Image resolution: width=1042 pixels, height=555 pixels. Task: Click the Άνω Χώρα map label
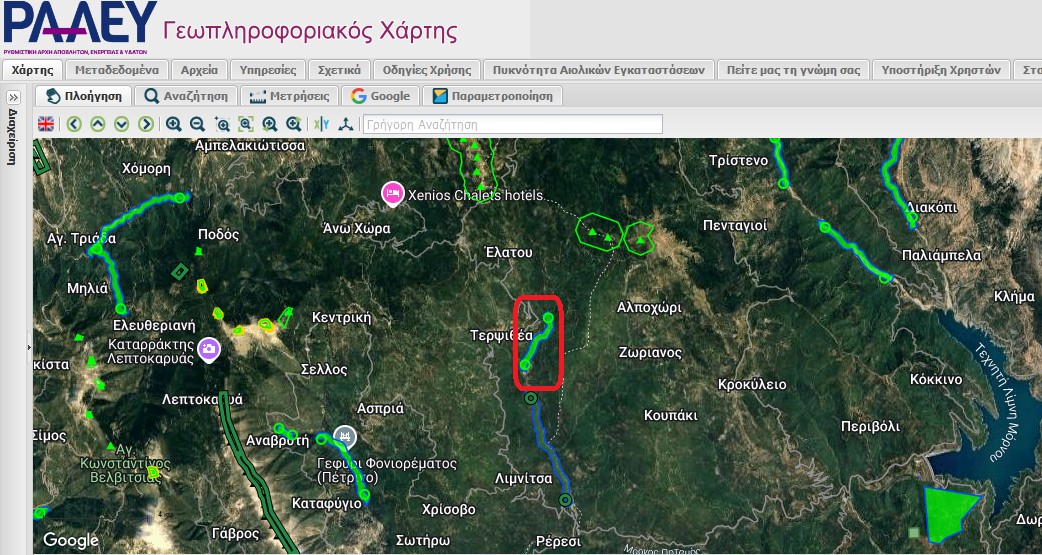[x=356, y=229]
